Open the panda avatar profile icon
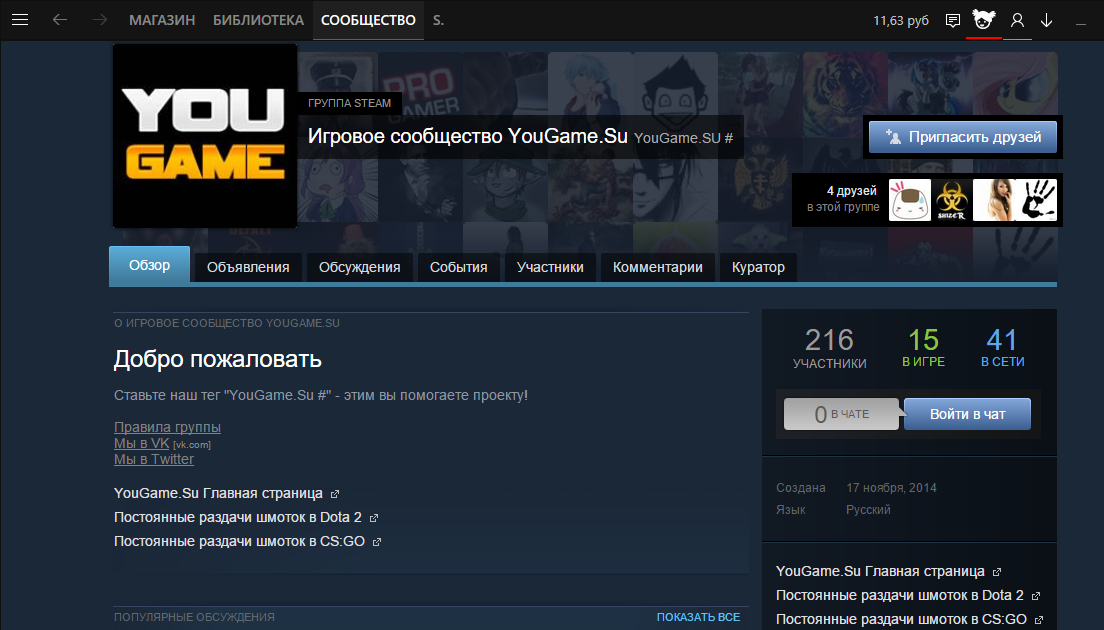 984,20
